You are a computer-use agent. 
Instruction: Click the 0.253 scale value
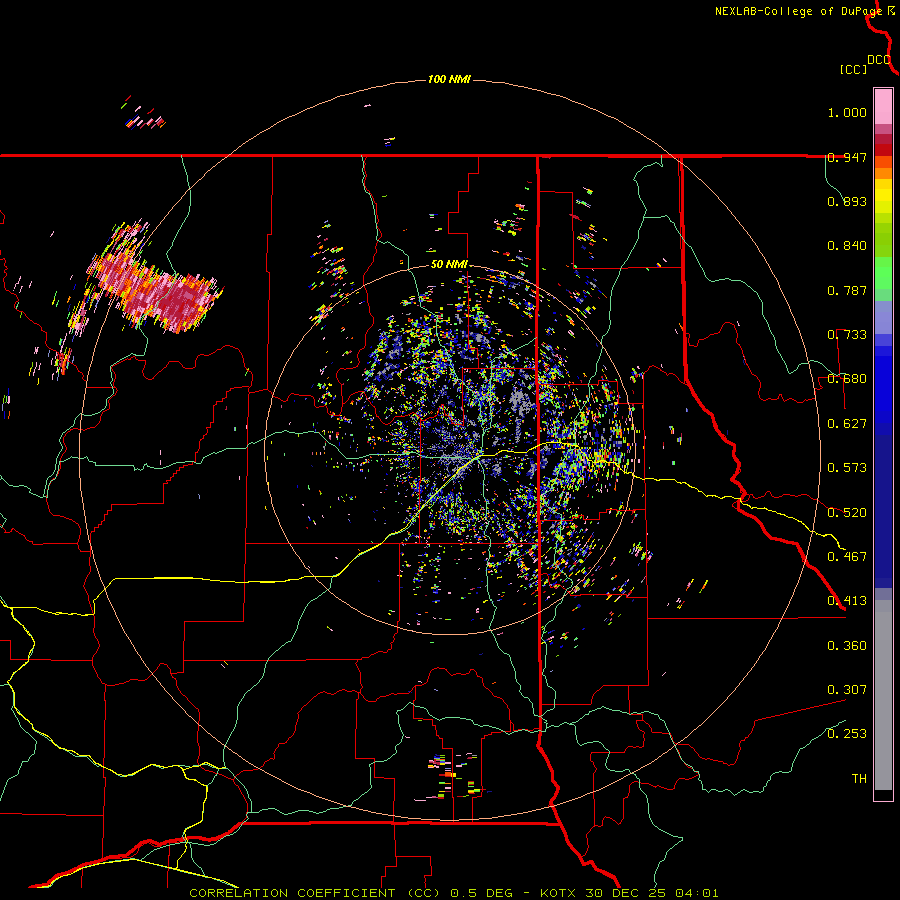tap(847, 734)
